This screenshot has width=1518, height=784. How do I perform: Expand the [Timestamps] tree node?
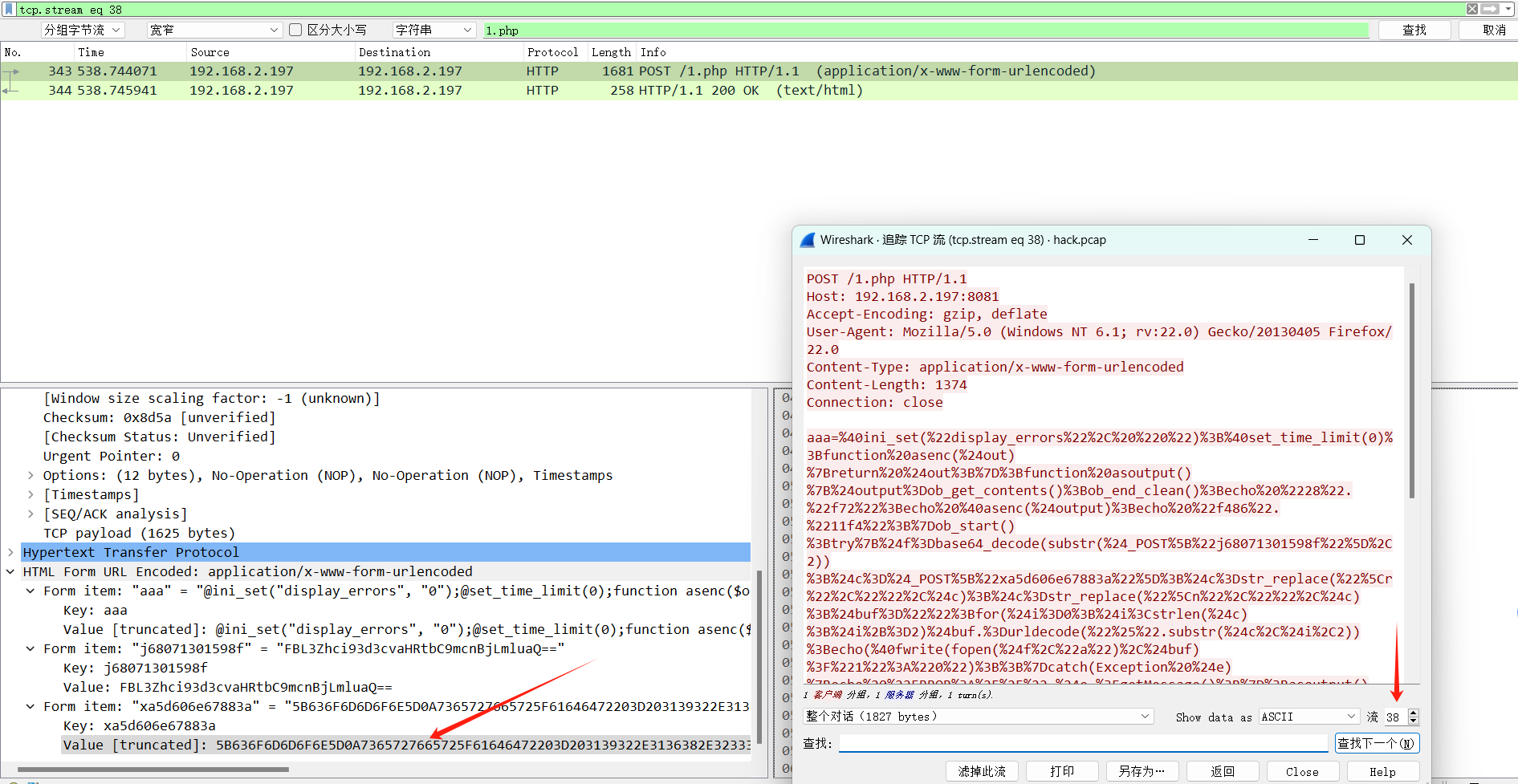[x=31, y=495]
